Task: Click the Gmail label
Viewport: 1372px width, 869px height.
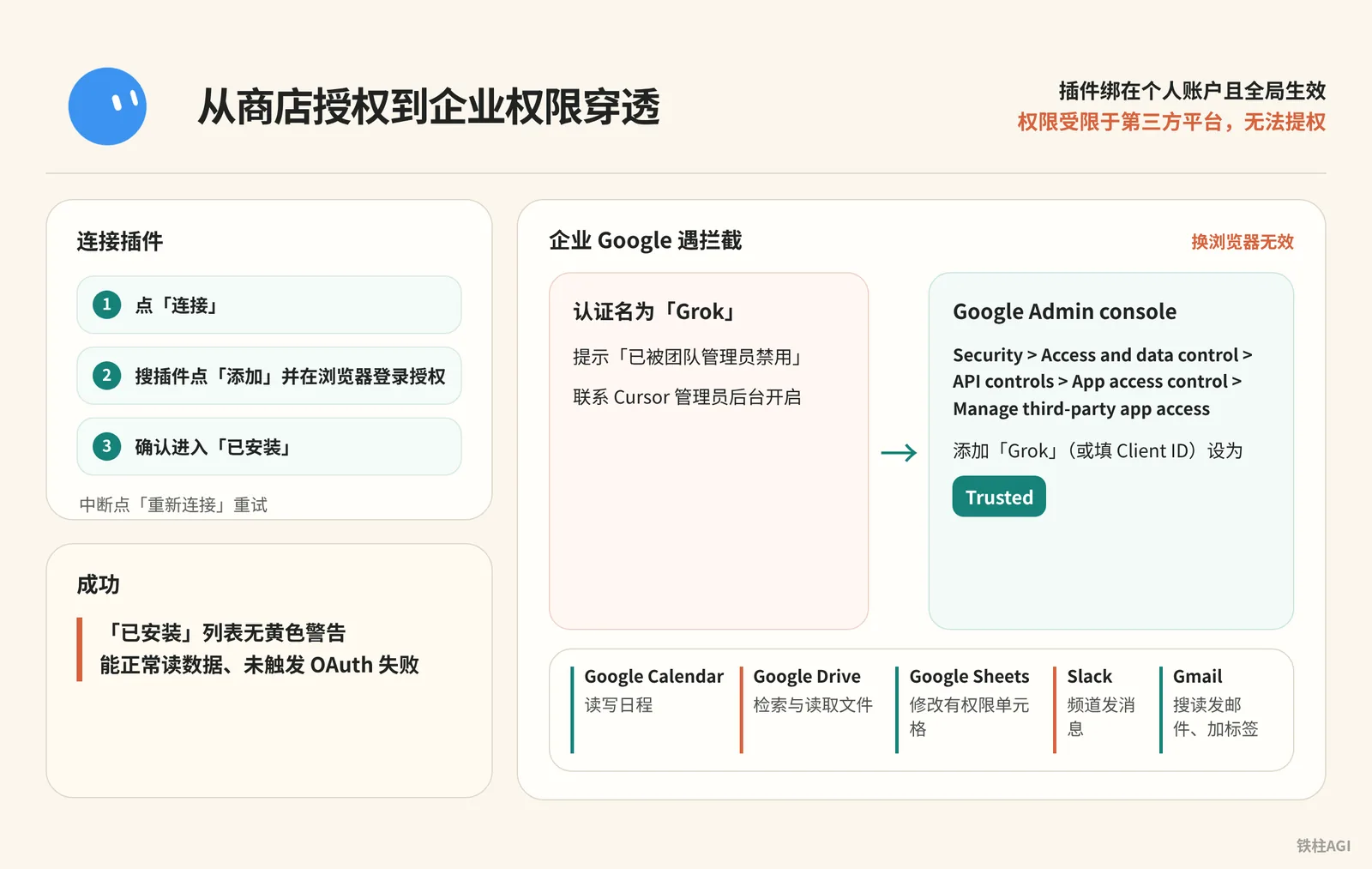Action: pyautogui.click(x=1197, y=677)
